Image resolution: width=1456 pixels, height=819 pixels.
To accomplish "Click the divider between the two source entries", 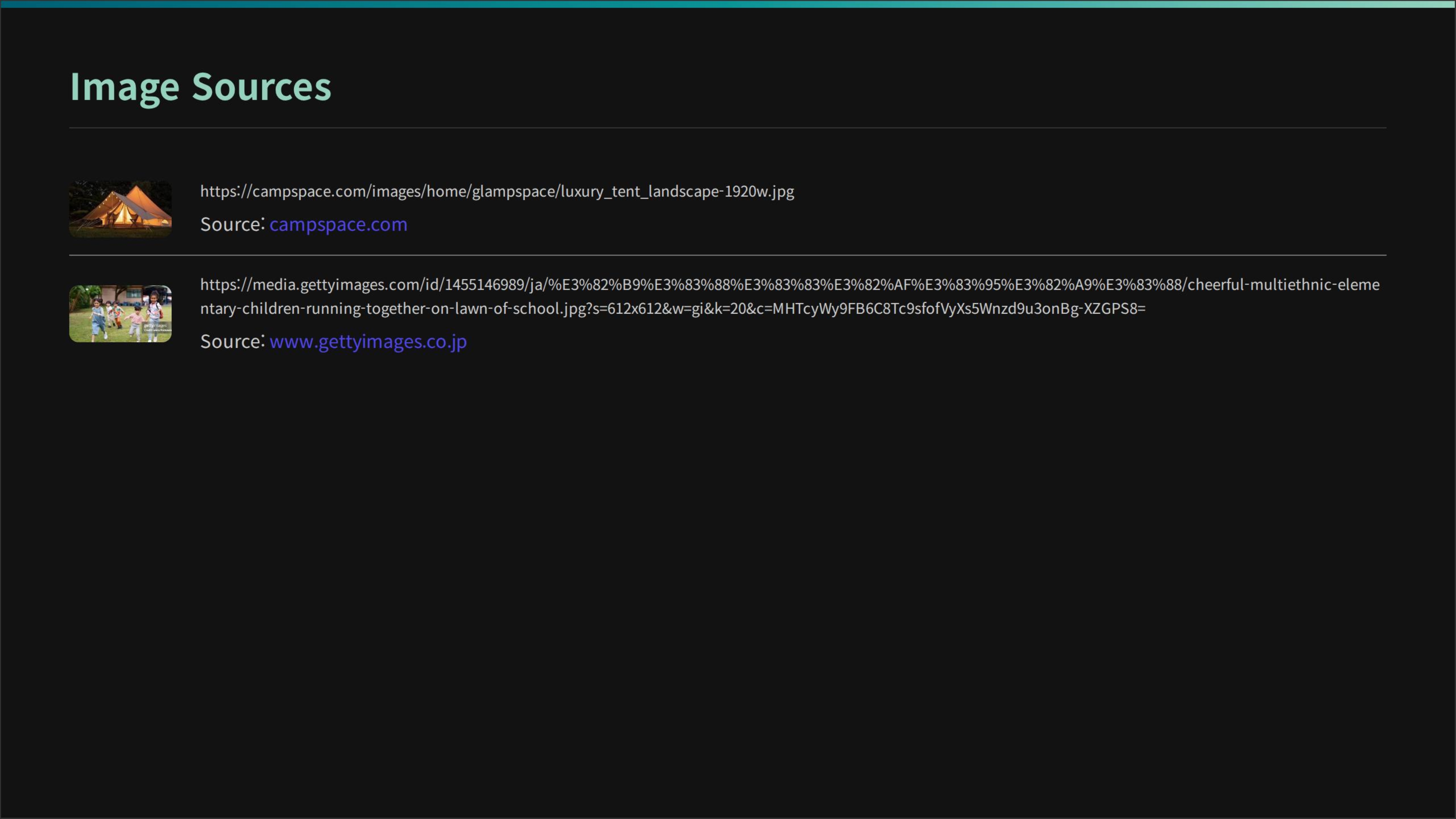I will (x=727, y=256).
